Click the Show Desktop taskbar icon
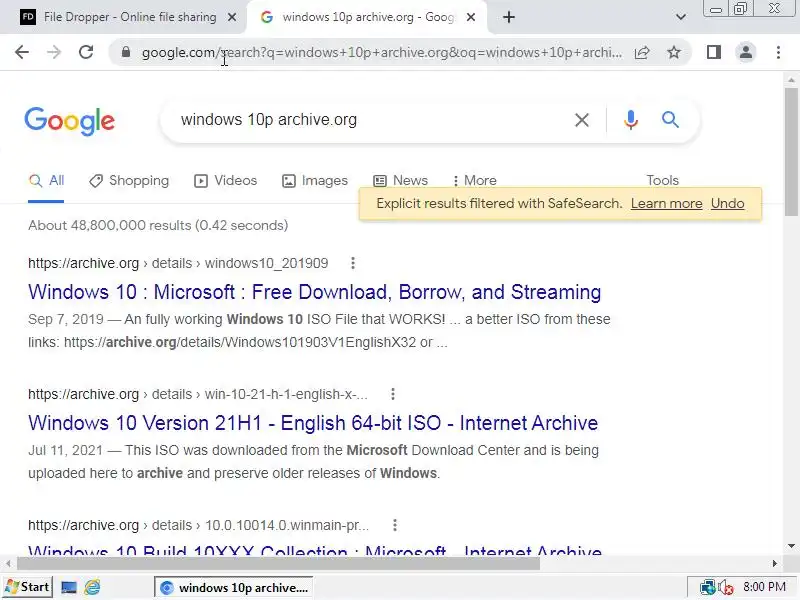800x600 pixels. pyautogui.click(x=69, y=588)
